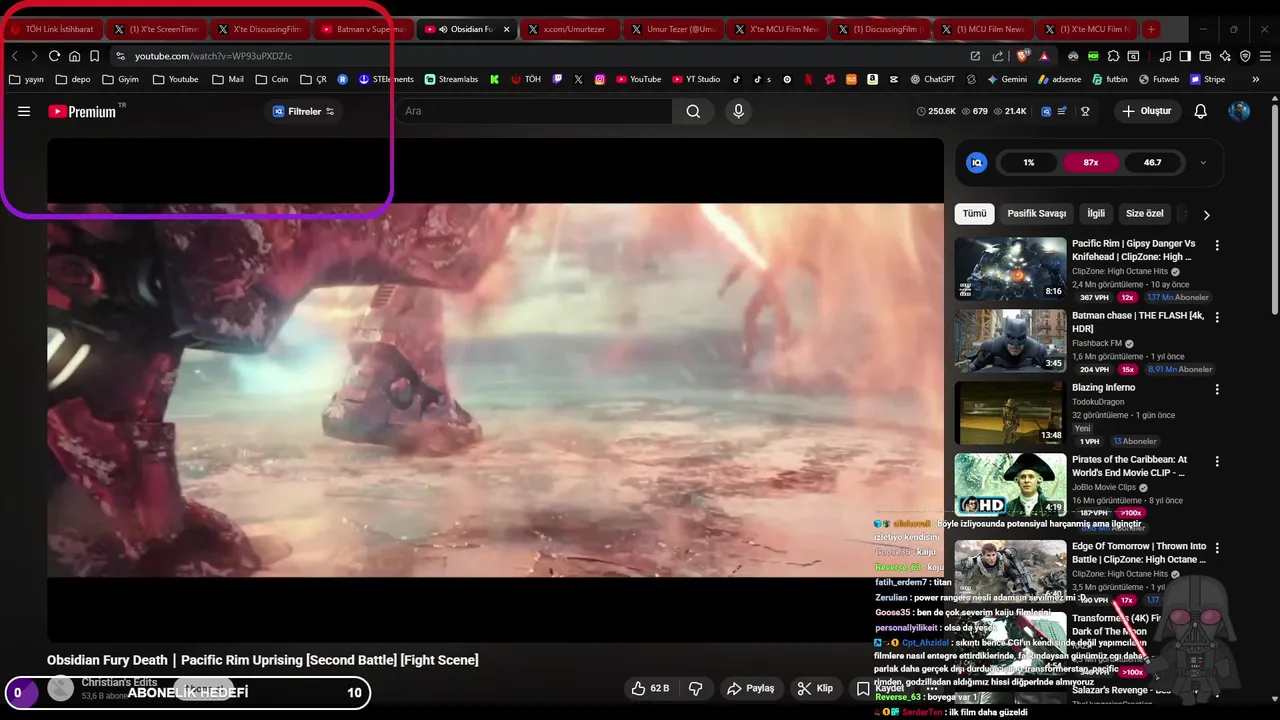The image size is (1280, 720).
Task: Open the YouTube hamburger guide menu
Action: (x=24, y=111)
